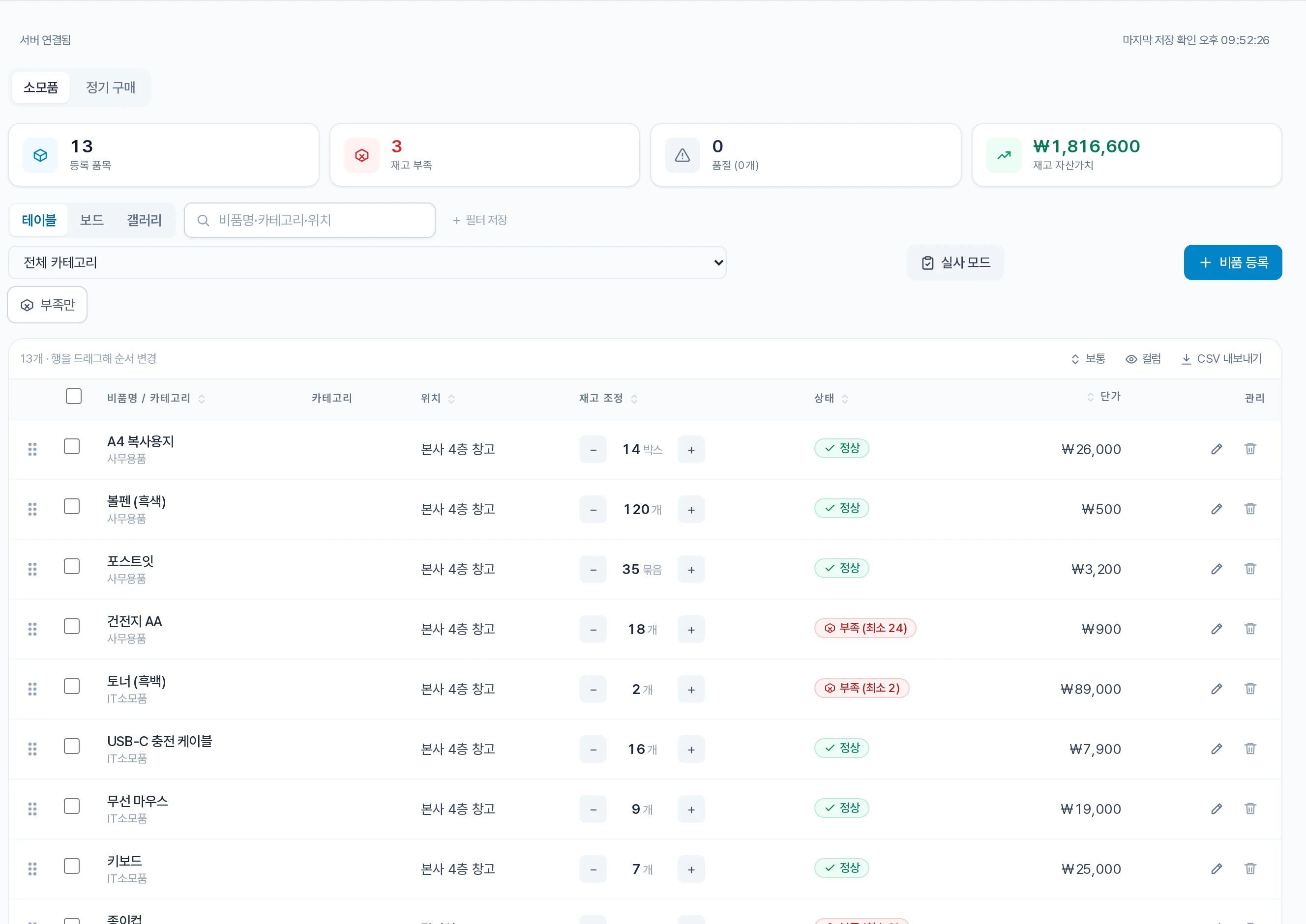Image resolution: width=1306 pixels, height=924 pixels.
Task: Switch to 갤러리 view
Action: [144, 220]
